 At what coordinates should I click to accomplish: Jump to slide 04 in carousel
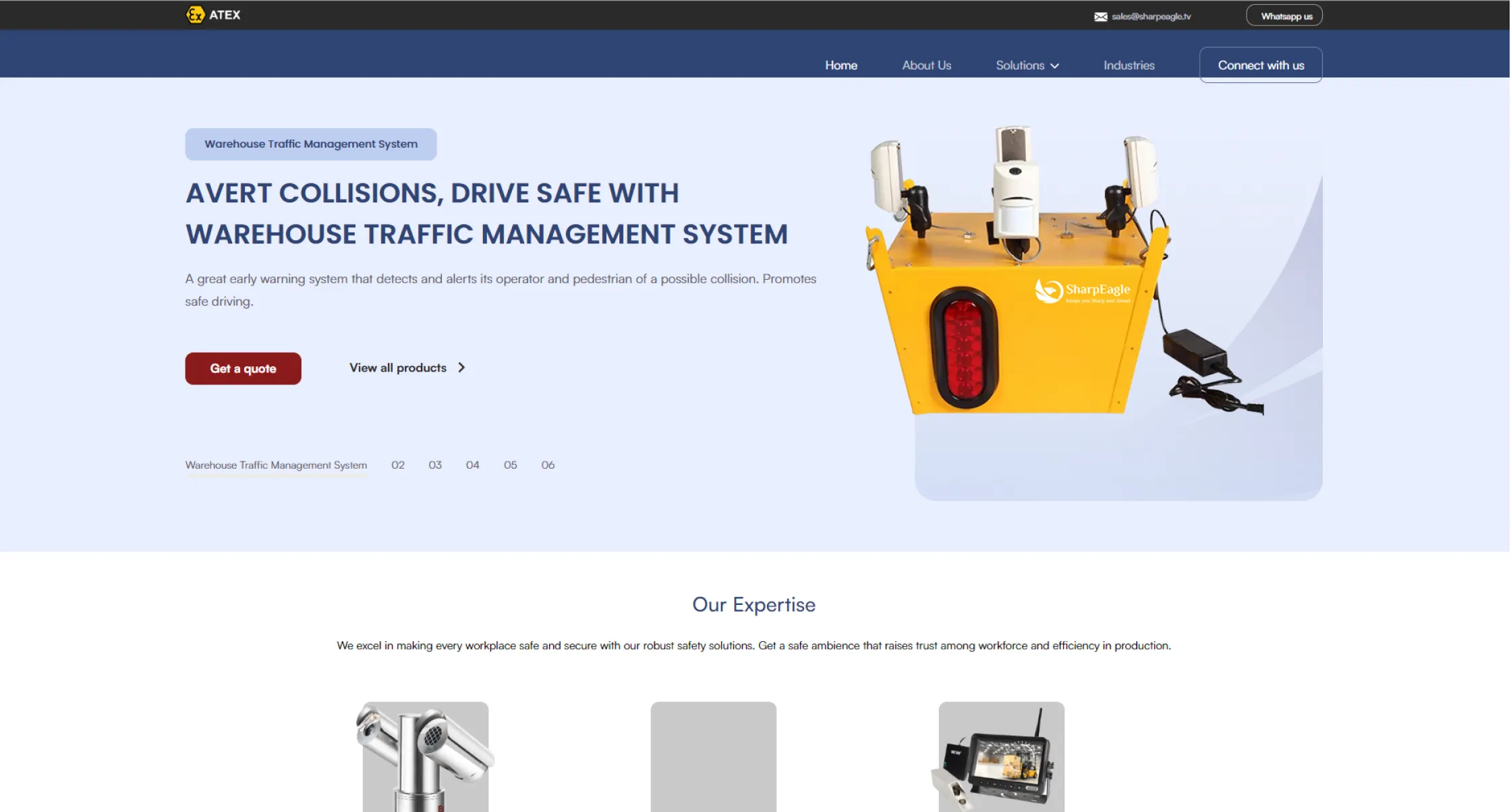472,465
